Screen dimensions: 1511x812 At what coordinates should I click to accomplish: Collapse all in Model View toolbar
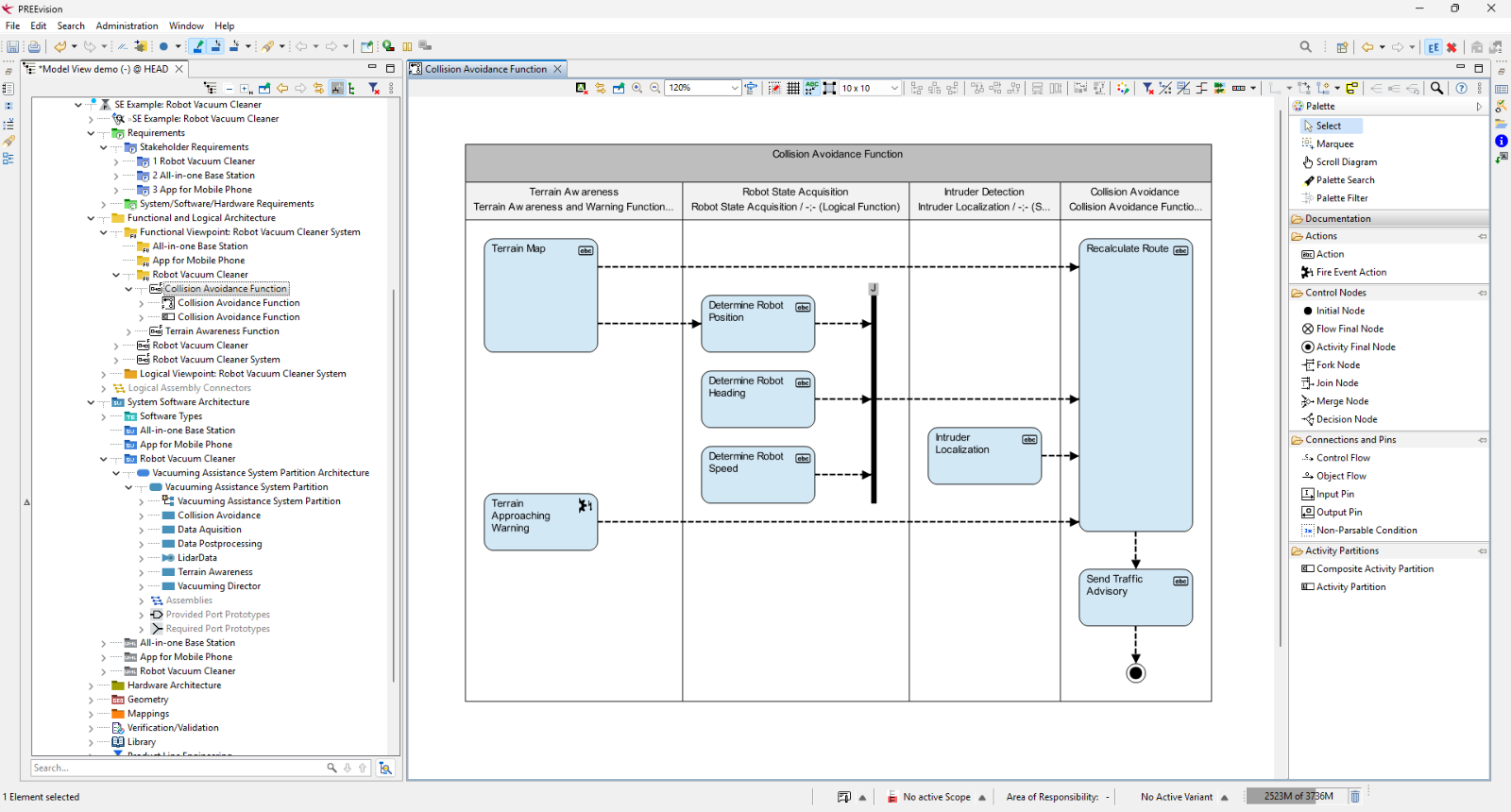pos(229,89)
